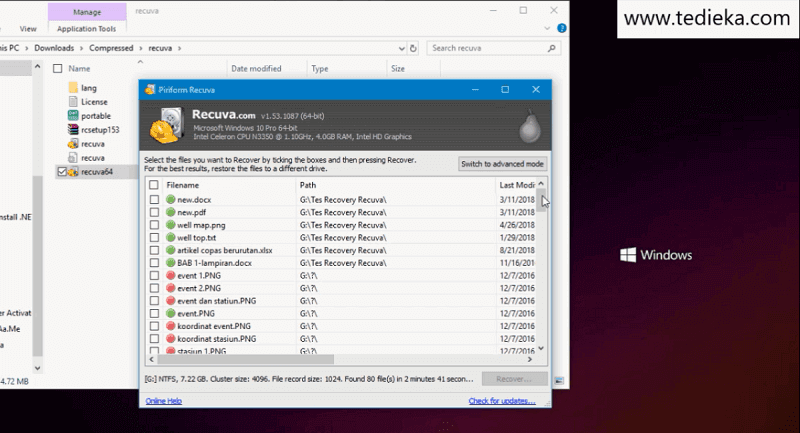Click green status dot for new.pdf
Viewport: 800px width, 433px height.
pos(171,212)
